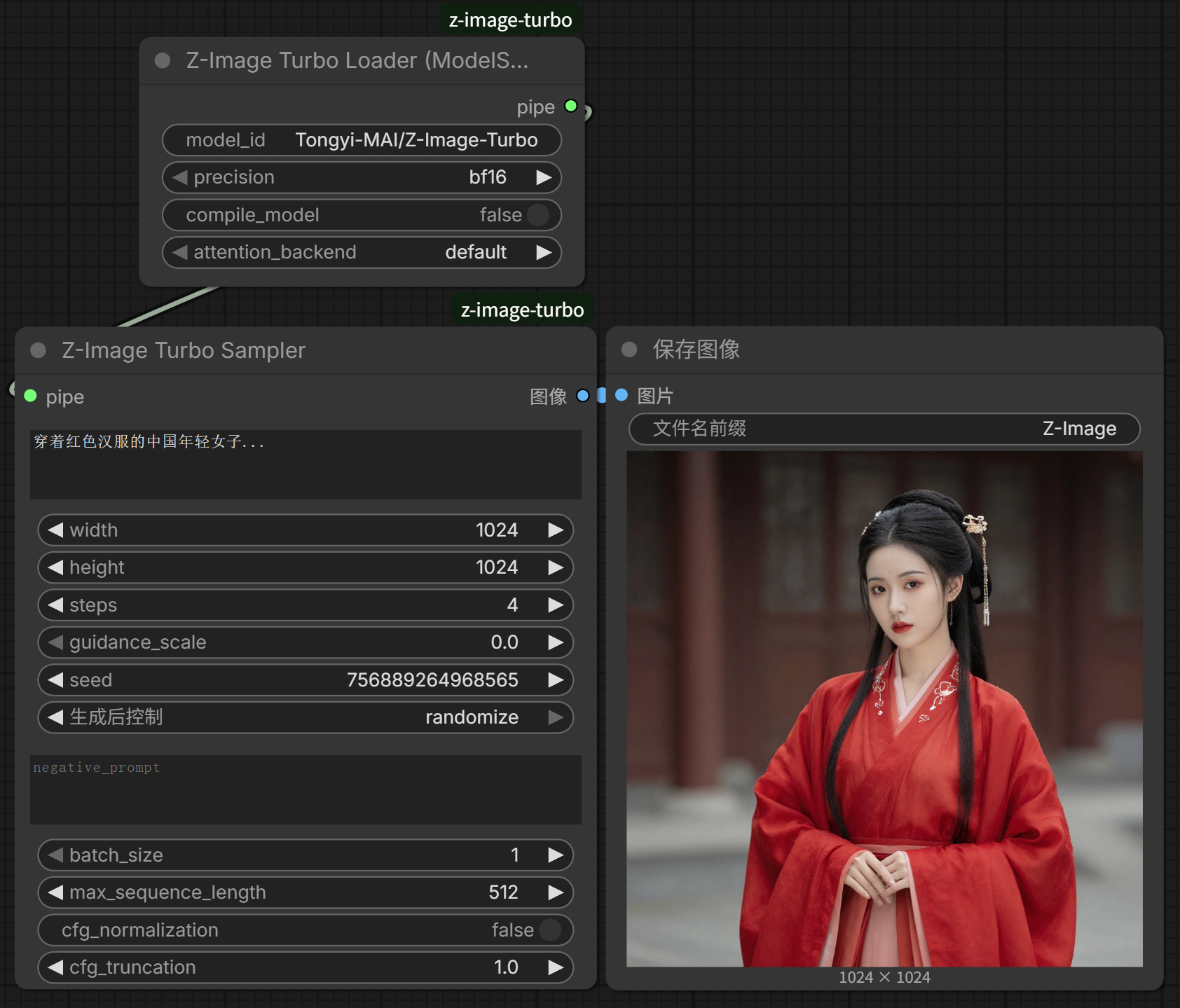Click the loader's green pipe output port

point(571,106)
